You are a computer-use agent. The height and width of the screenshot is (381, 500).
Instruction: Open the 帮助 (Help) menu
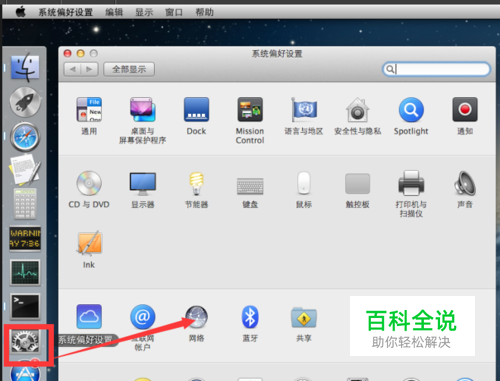(204, 13)
